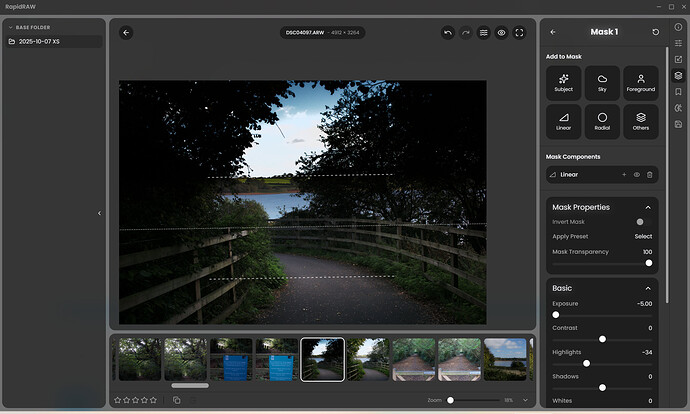The image size is (690, 414).
Task: Click the copy settings icon beside the stars
Action: pyautogui.click(x=176, y=400)
